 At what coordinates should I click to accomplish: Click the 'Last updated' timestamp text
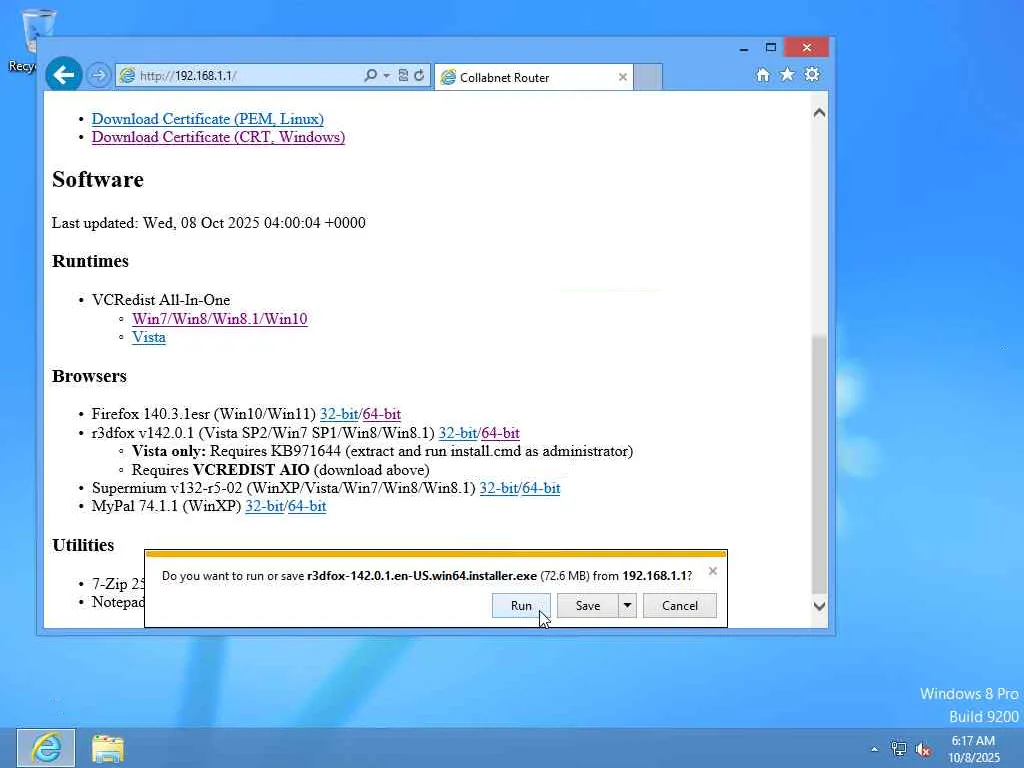pyautogui.click(x=209, y=223)
